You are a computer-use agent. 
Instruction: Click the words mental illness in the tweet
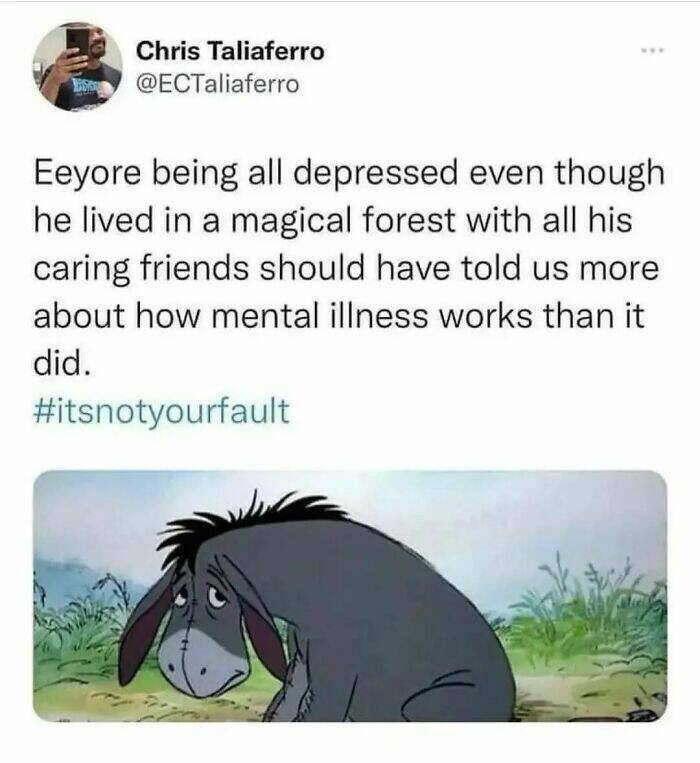pyautogui.click(x=321, y=316)
